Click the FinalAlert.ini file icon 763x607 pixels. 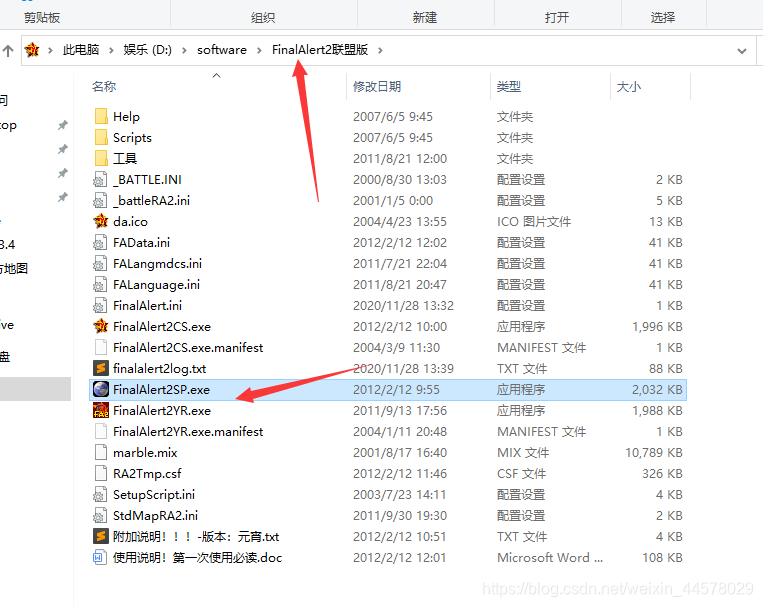(x=101, y=306)
